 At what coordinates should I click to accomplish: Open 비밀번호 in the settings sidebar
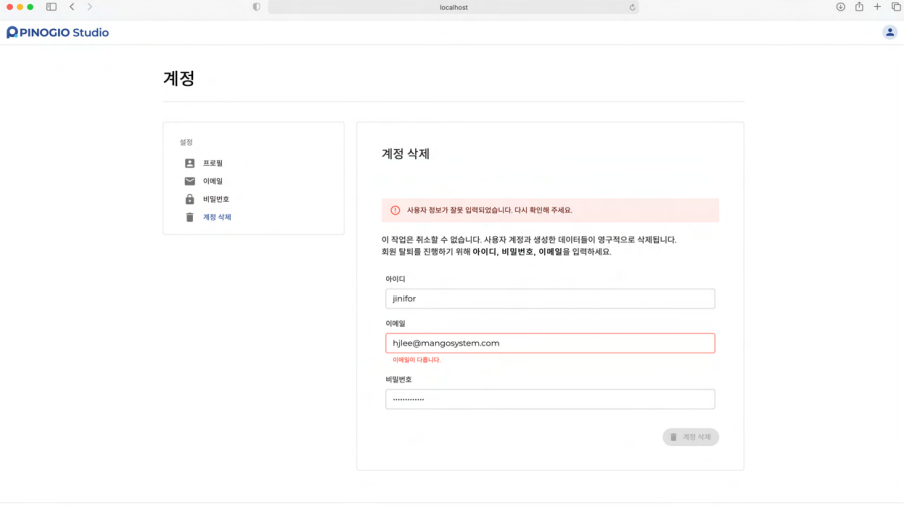tap(215, 199)
